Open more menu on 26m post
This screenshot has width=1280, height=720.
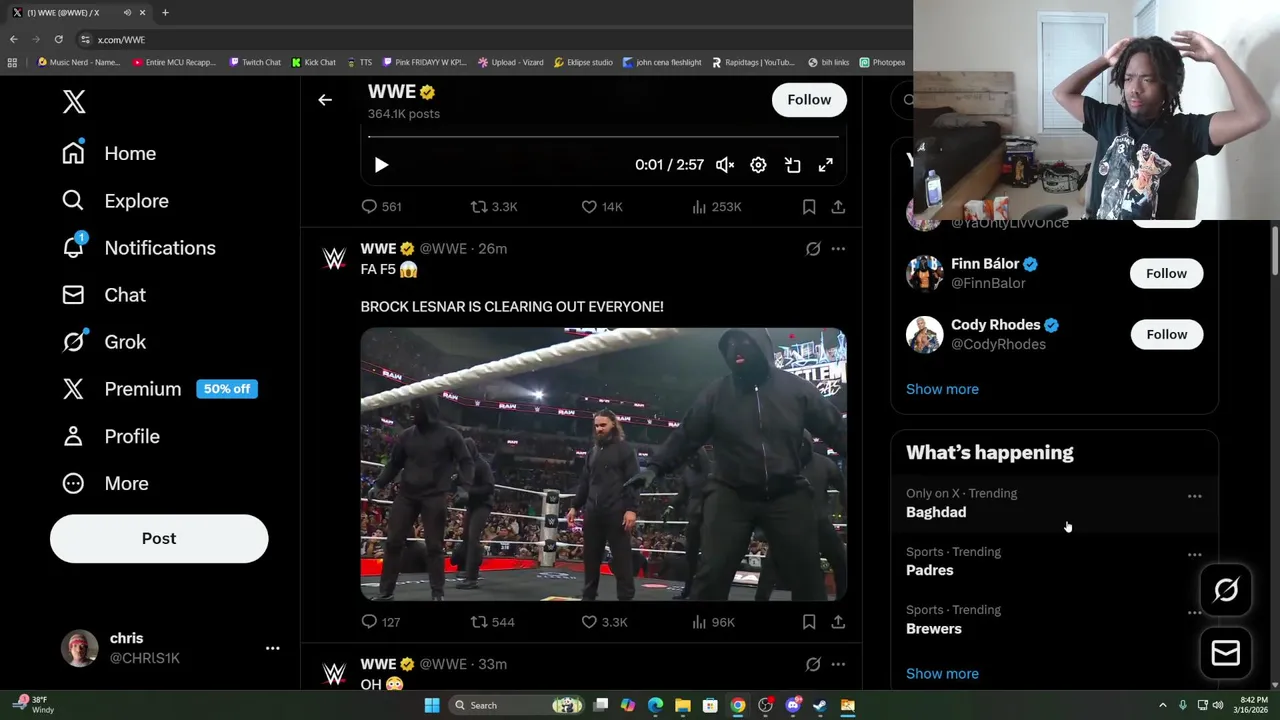pos(838,249)
